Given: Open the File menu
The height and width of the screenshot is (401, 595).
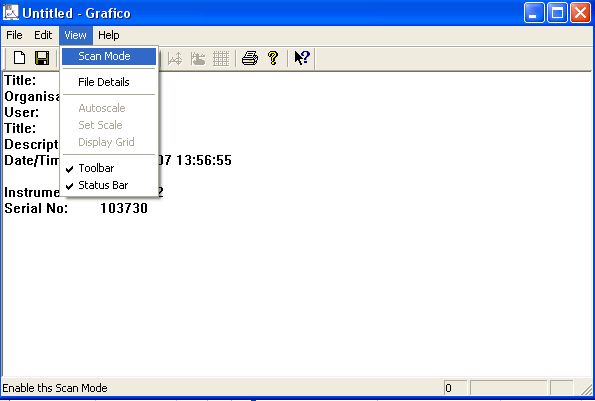Looking at the screenshot, I should pyautogui.click(x=14, y=35).
